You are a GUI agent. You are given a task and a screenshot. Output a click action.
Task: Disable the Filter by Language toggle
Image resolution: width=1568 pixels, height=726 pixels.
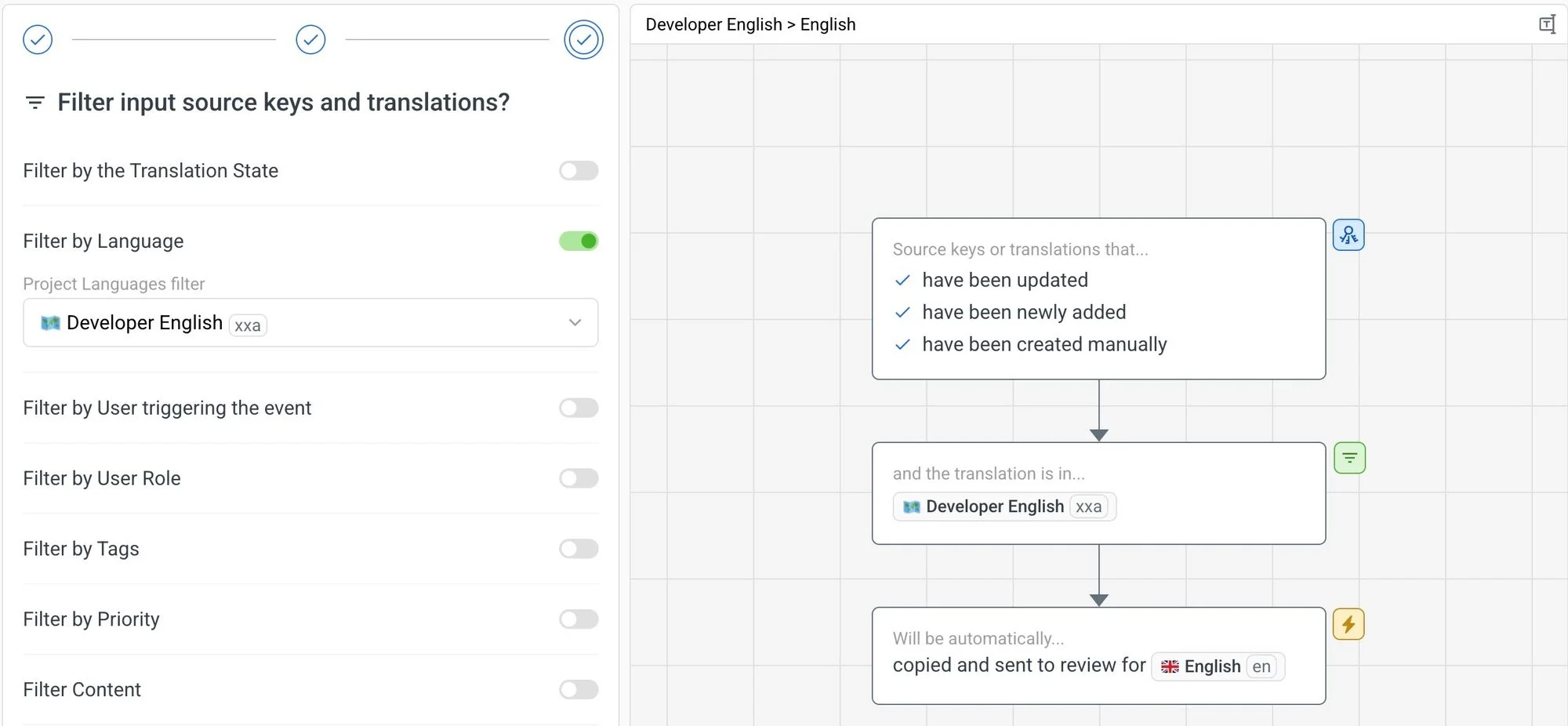tap(579, 241)
